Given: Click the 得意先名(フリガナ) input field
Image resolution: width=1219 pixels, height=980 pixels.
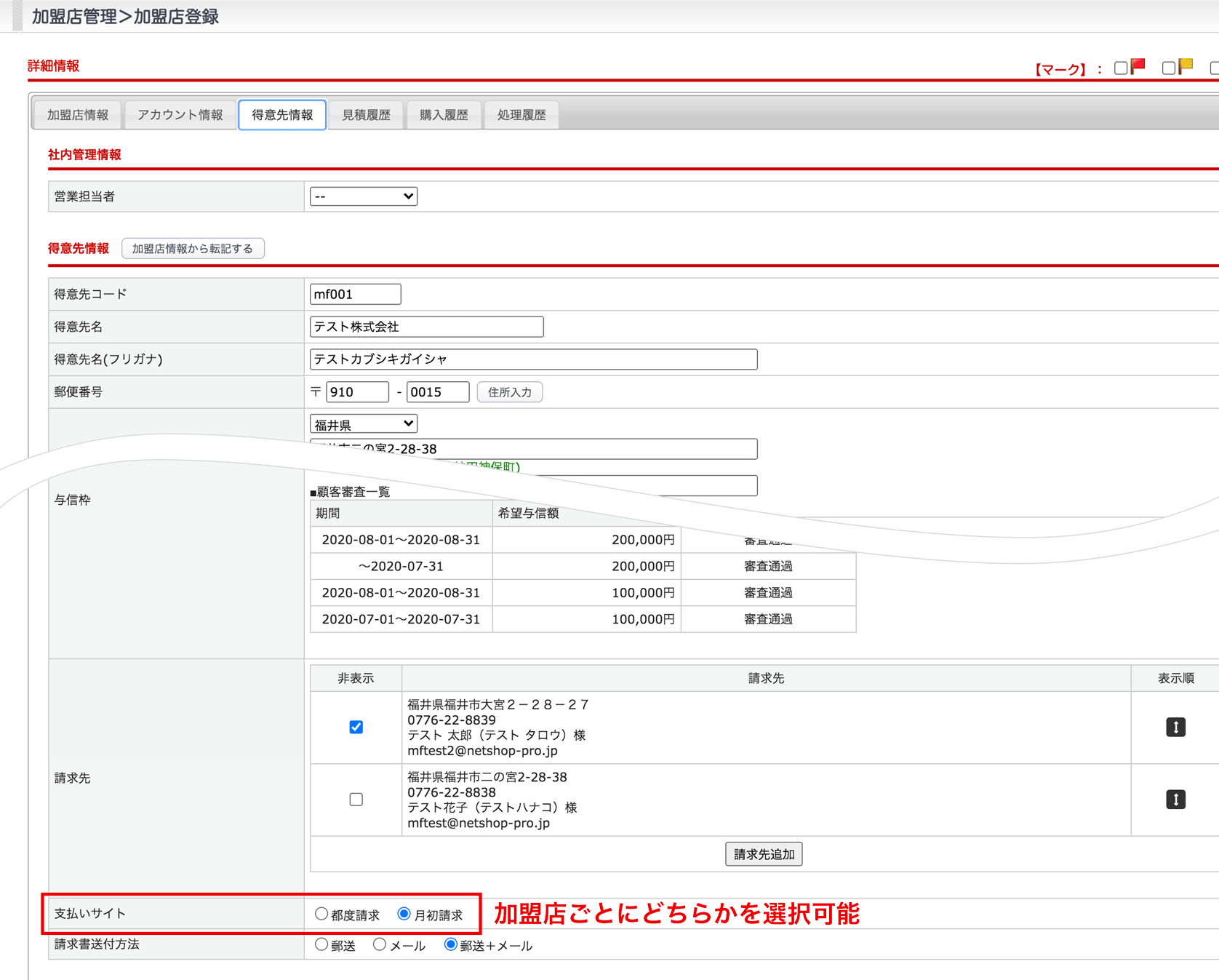Looking at the screenshot, I should point(534,359).
